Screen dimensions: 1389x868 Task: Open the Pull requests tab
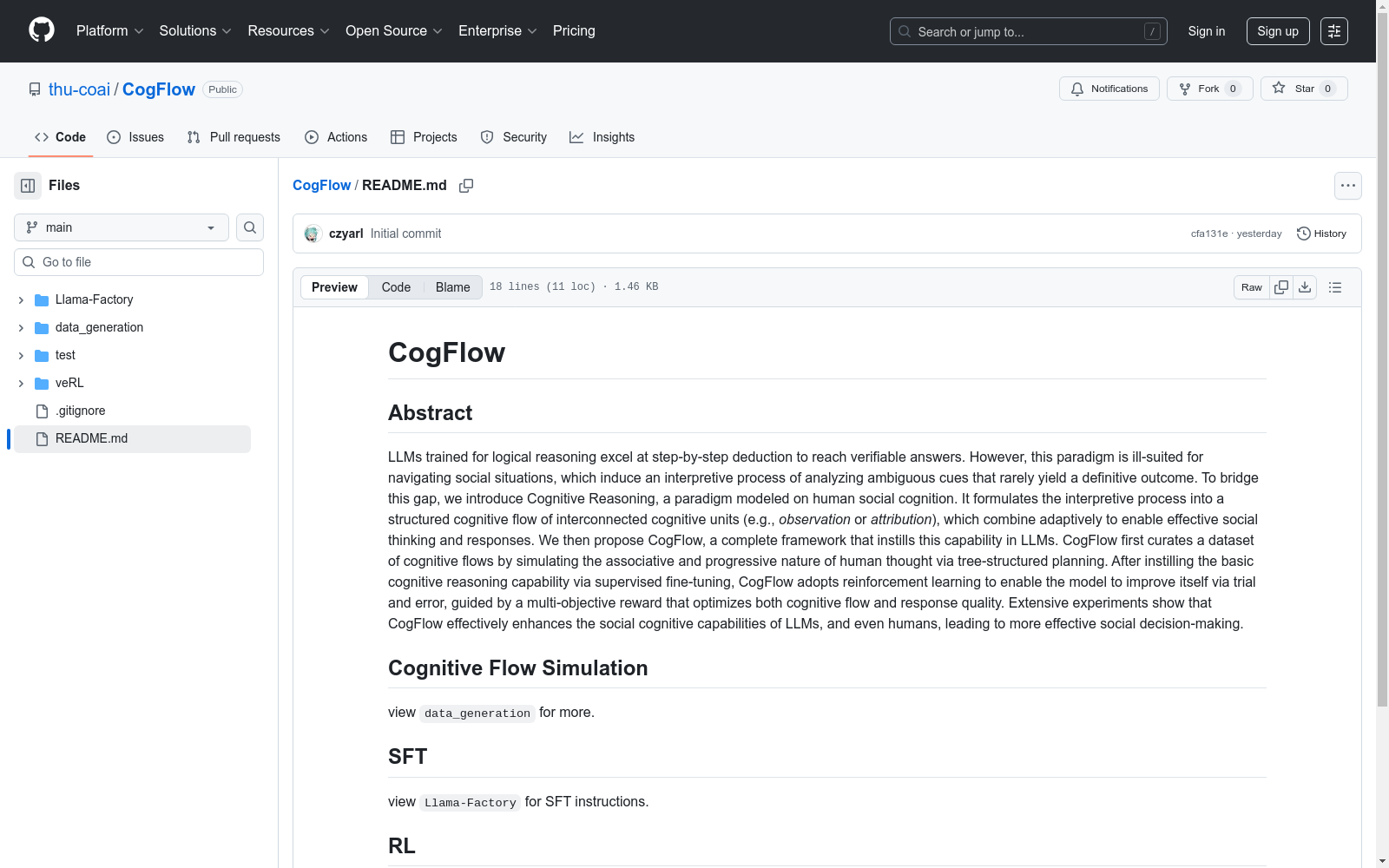point(234,137)
